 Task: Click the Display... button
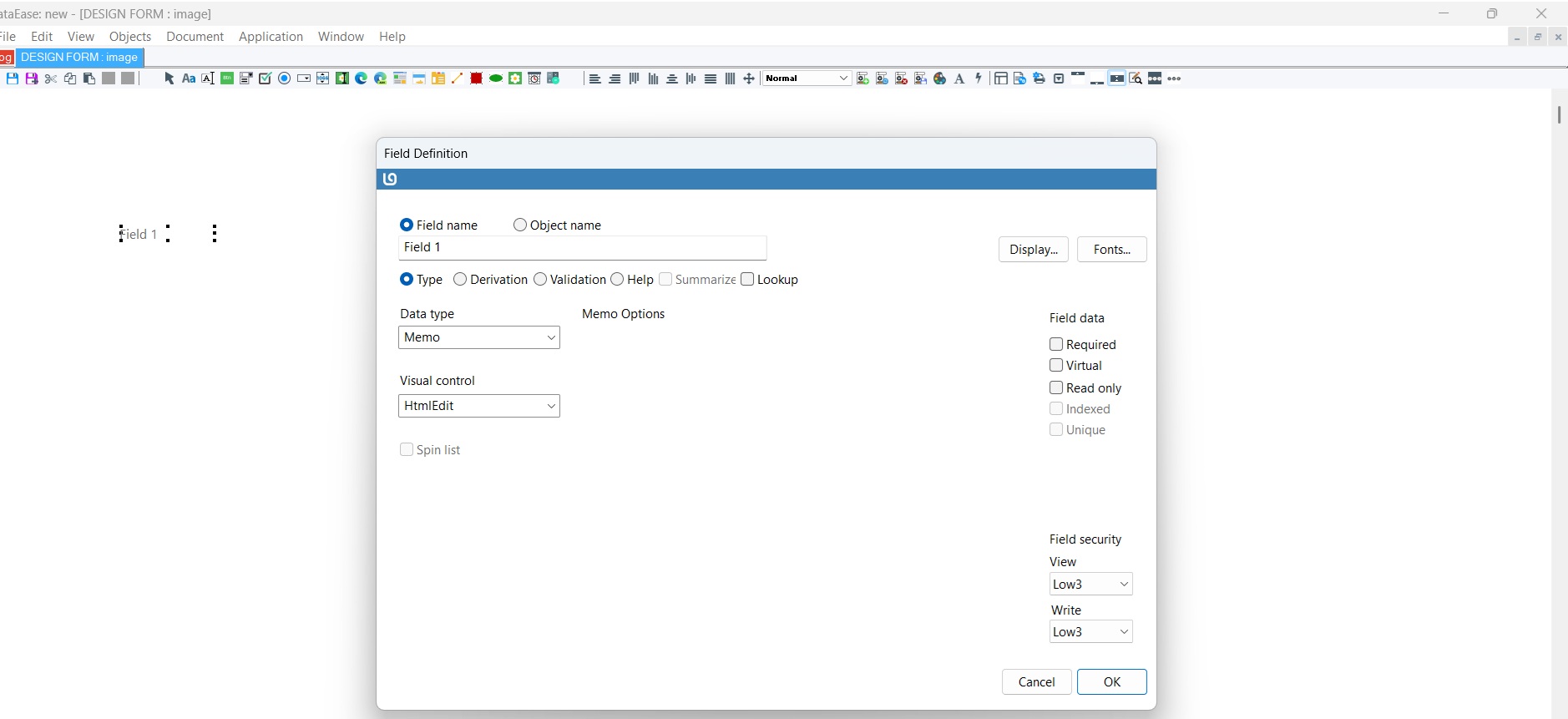[x=1033, y=250]
